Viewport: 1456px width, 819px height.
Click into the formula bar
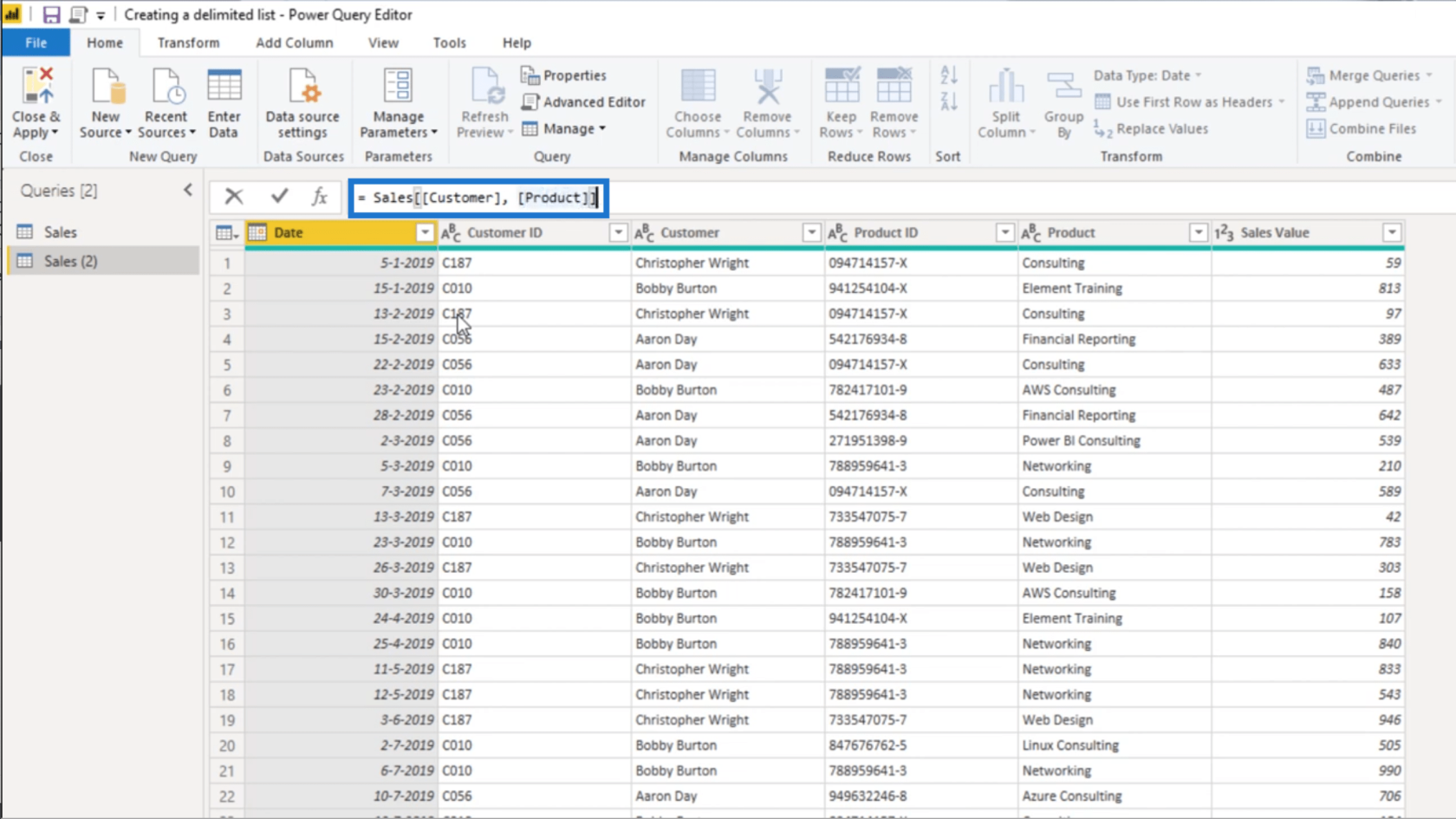[x=478, y=198]
